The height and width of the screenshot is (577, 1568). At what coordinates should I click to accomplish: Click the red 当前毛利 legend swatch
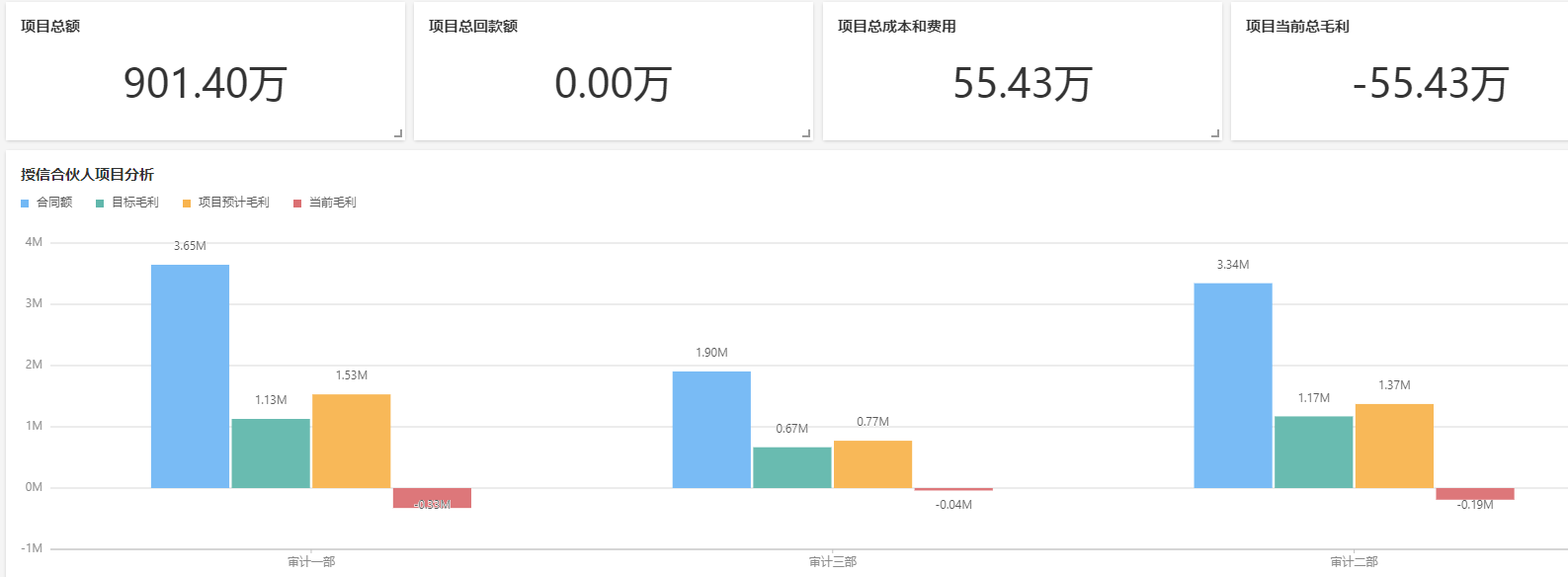(x=297, y=204)
